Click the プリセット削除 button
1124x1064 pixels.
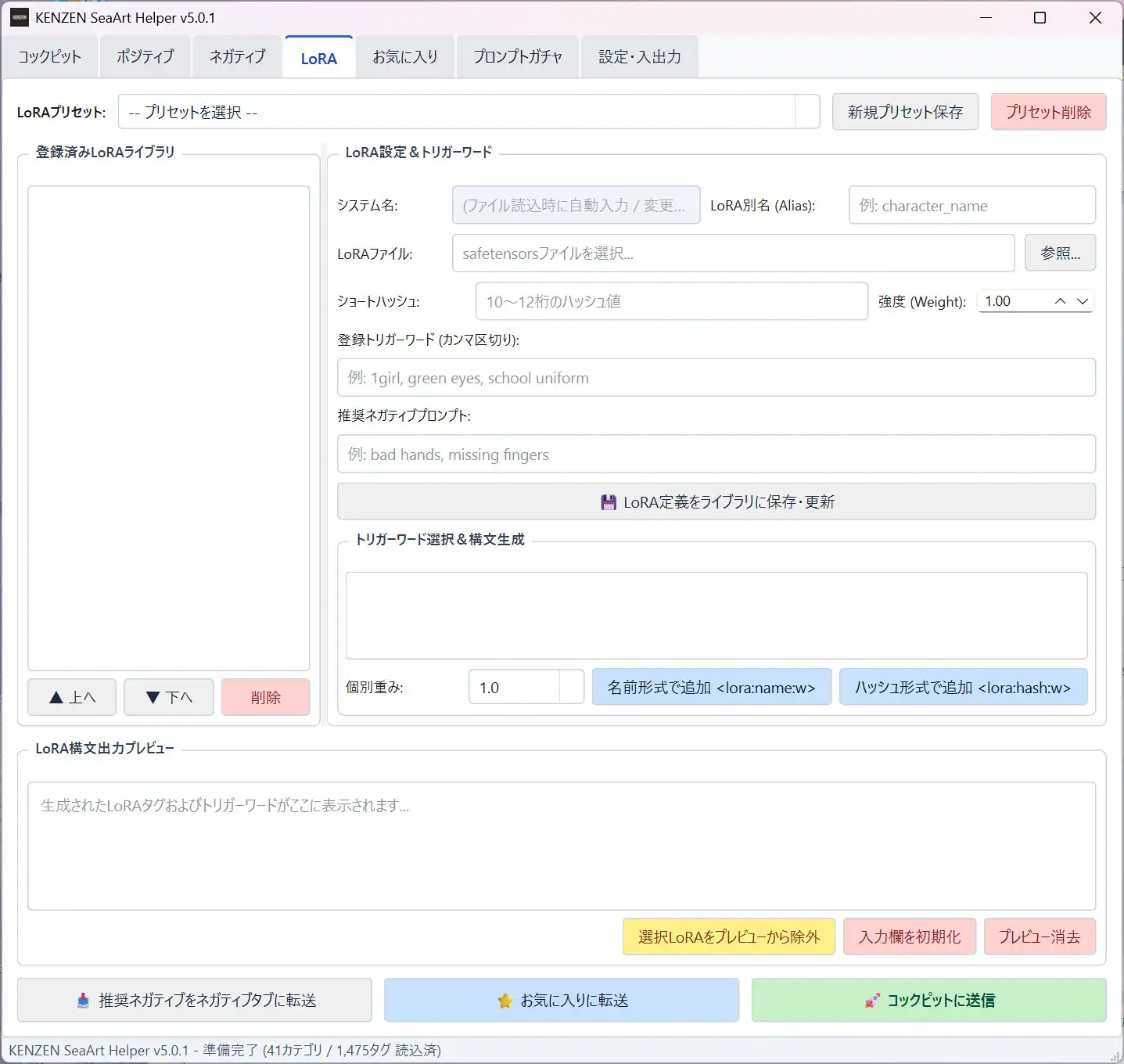coord(1048,112)
